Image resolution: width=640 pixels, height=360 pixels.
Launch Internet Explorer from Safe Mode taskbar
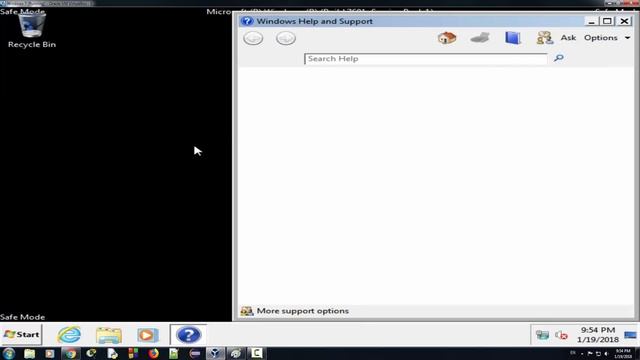pos(69,335)
